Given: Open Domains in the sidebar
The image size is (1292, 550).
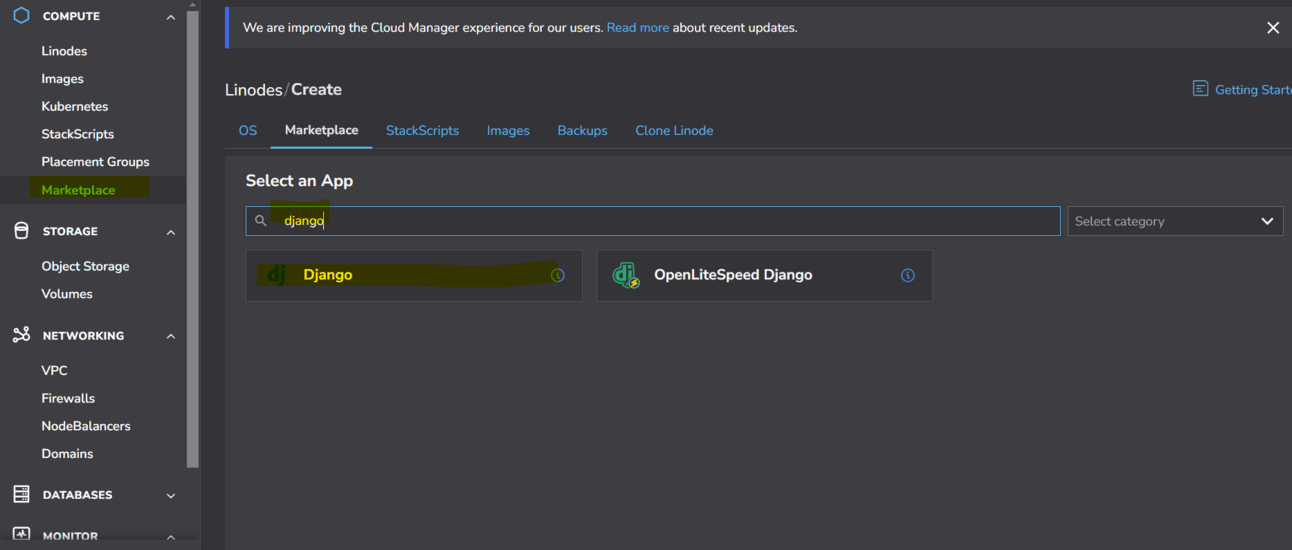Looking at the screenshot, I should (67, 454).
